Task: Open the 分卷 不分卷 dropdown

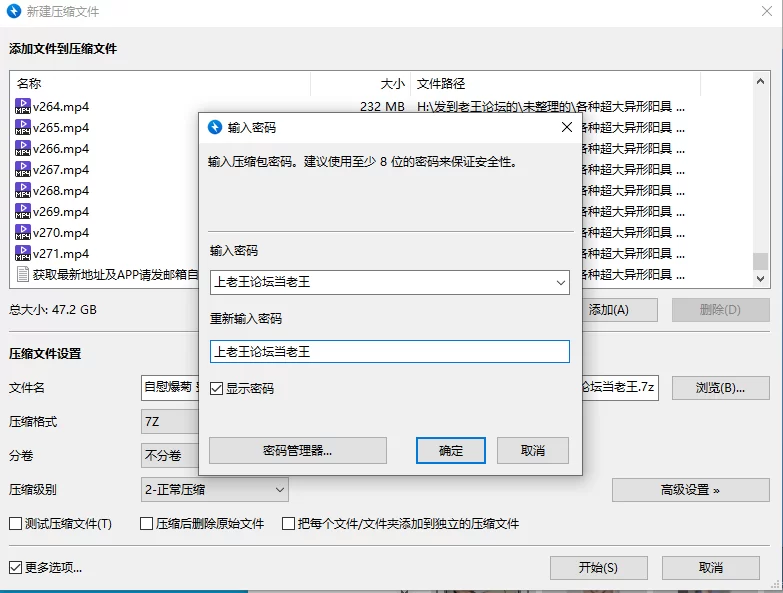Action: (170, 456)
